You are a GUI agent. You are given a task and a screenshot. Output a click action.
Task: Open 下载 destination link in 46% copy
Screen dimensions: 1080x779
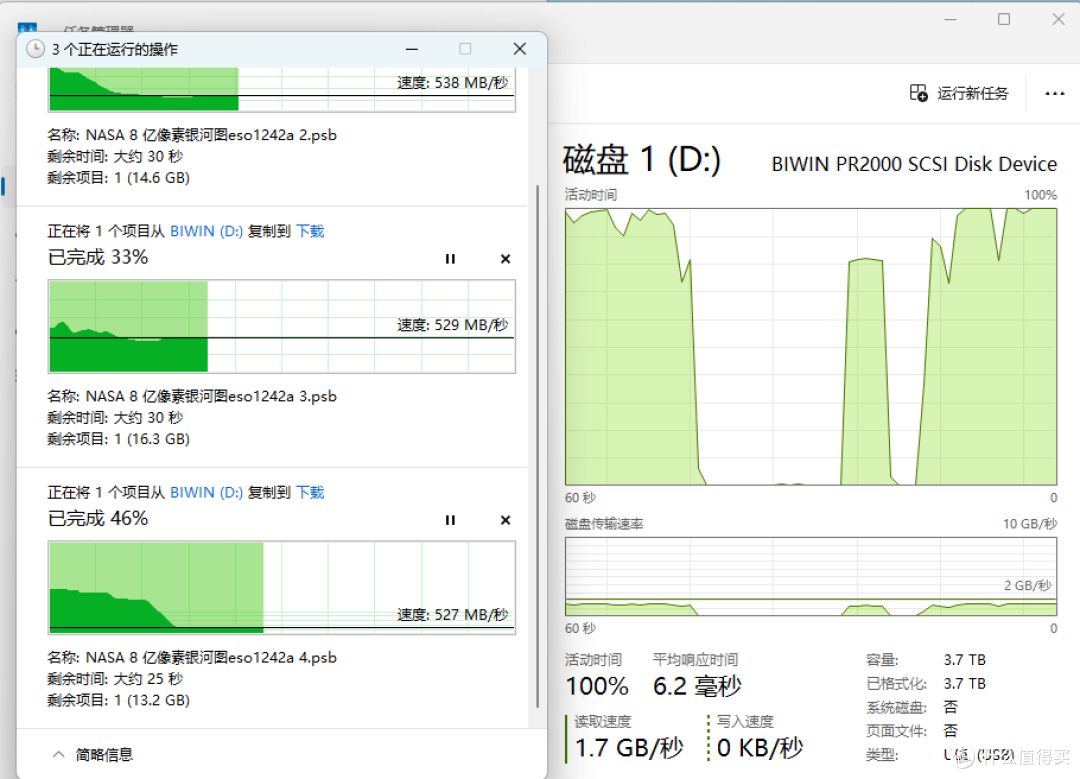click(x=310, y=492)
